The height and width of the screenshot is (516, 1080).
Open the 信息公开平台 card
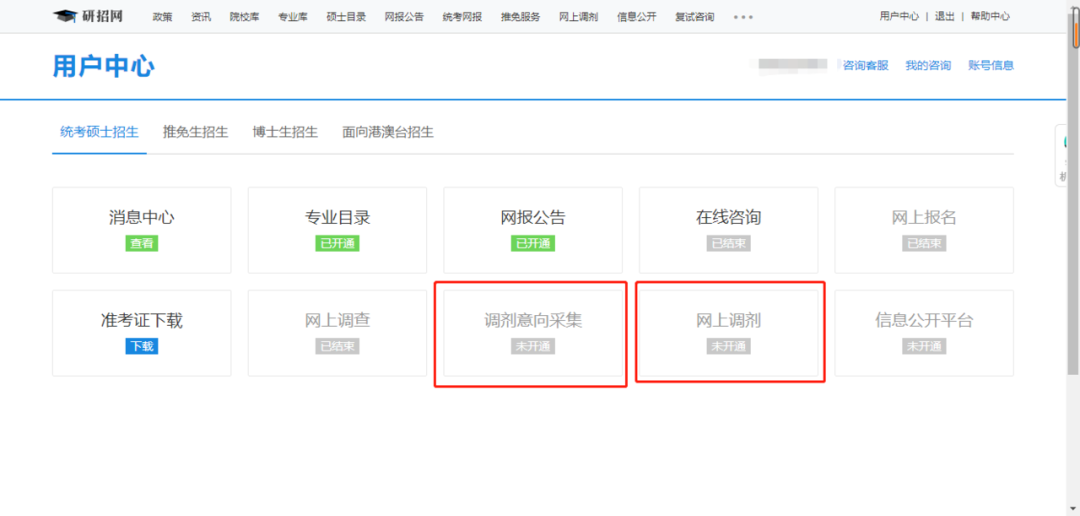pos(924,333)
